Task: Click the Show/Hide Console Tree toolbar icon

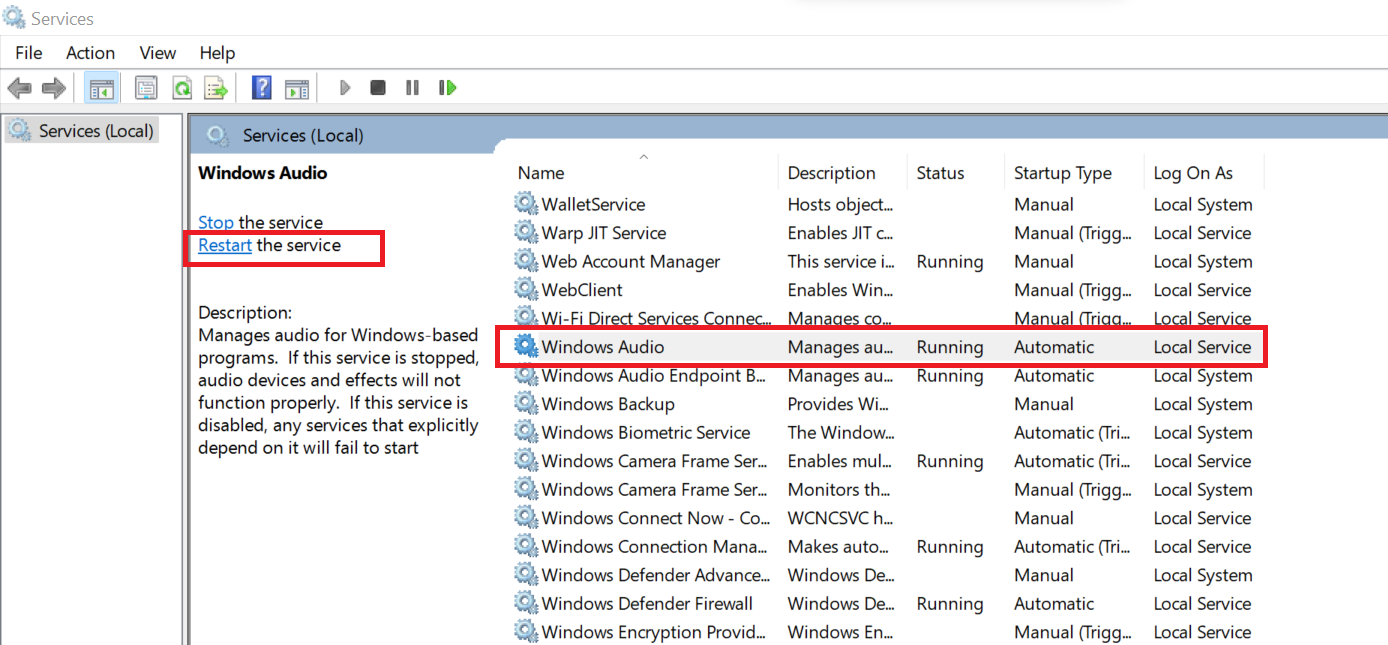Action: (x=100, y=88)
